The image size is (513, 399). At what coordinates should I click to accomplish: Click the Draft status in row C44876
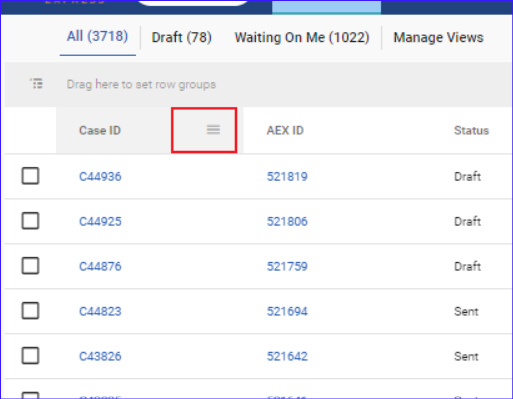click(x=467, y=266)
